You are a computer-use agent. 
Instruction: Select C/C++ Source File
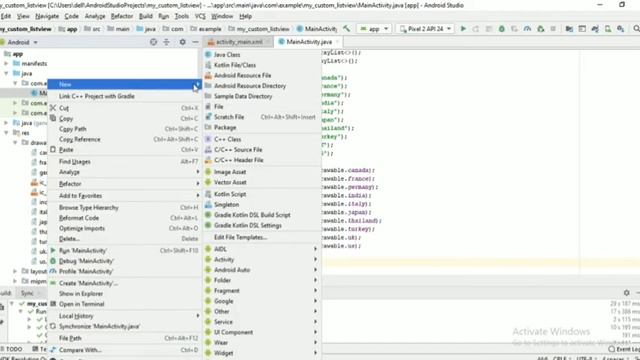(x=262, y=149)
